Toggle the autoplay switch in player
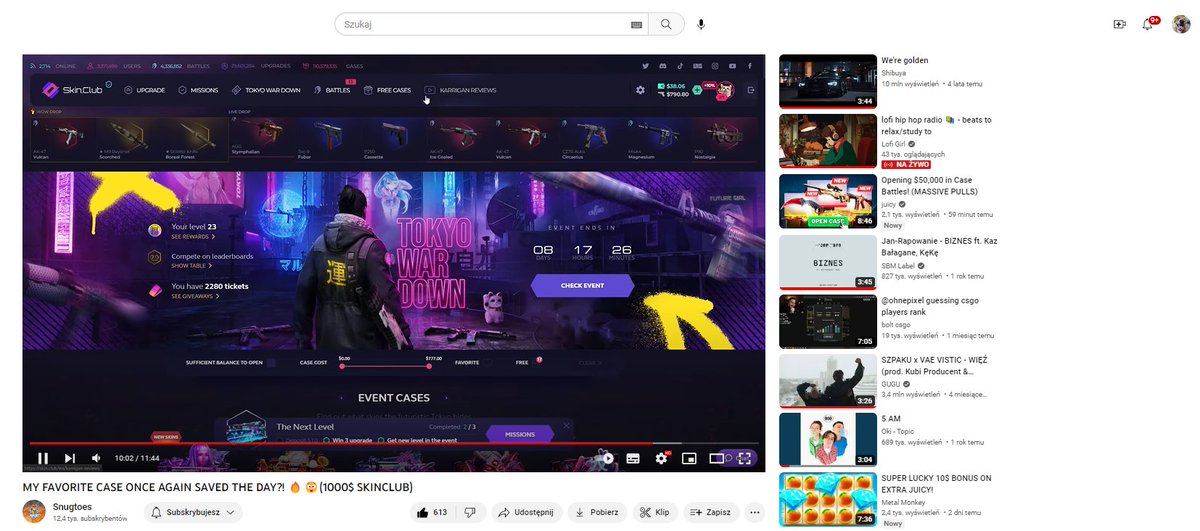 click(x=605, y=458)
